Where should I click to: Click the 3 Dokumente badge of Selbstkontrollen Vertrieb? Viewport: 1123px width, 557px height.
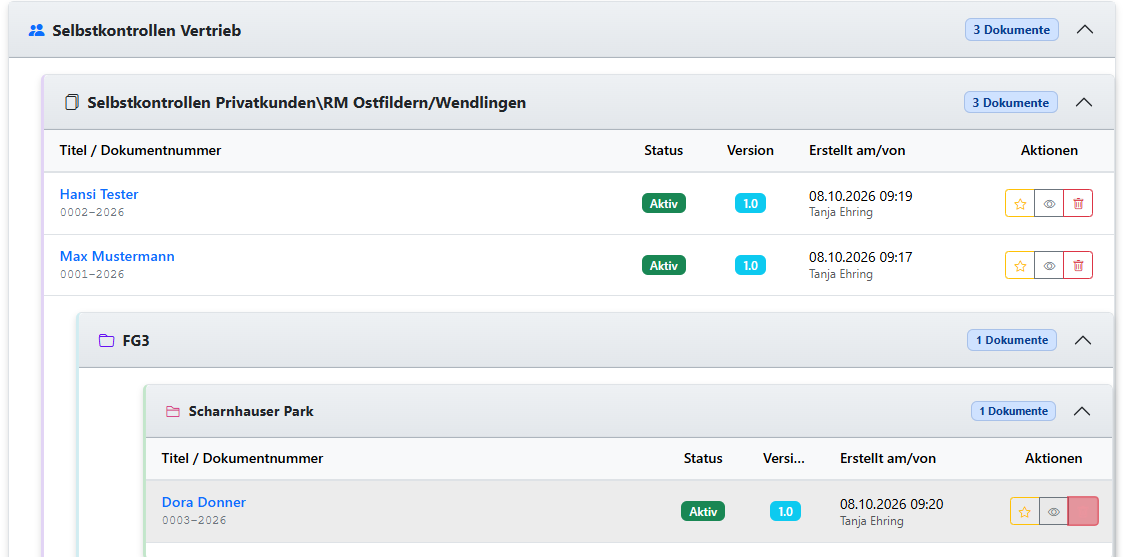point(1011,30)
